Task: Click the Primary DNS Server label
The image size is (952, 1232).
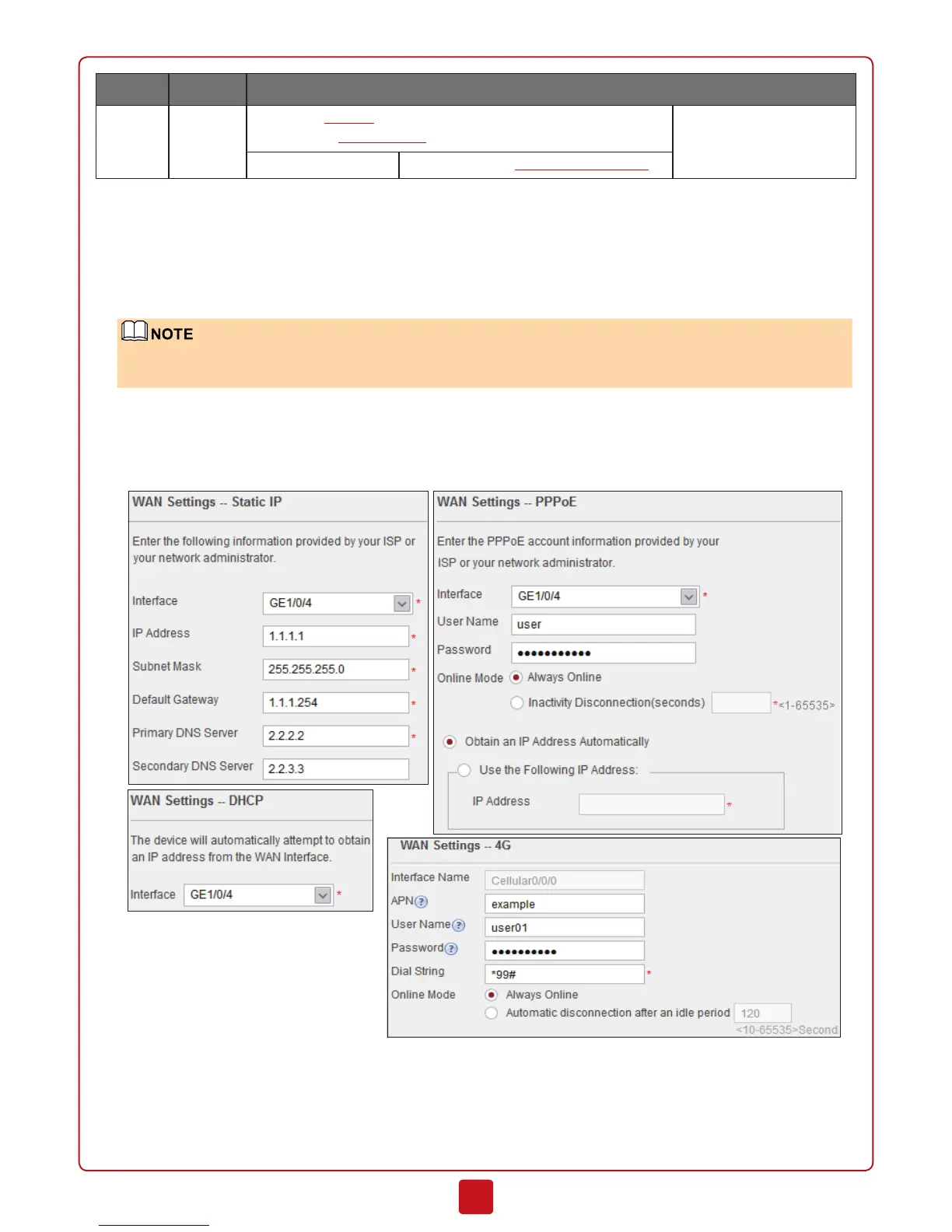Action: [x=185, y=733]
